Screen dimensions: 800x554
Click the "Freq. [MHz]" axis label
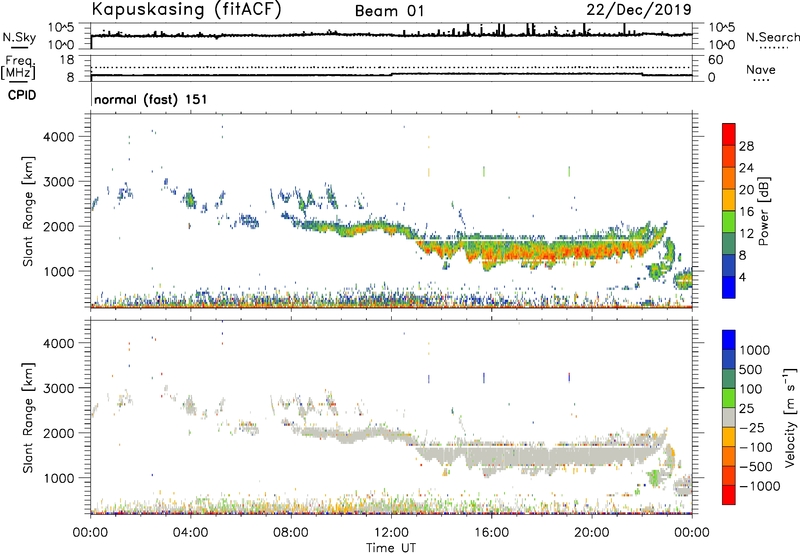pos(18,68)
